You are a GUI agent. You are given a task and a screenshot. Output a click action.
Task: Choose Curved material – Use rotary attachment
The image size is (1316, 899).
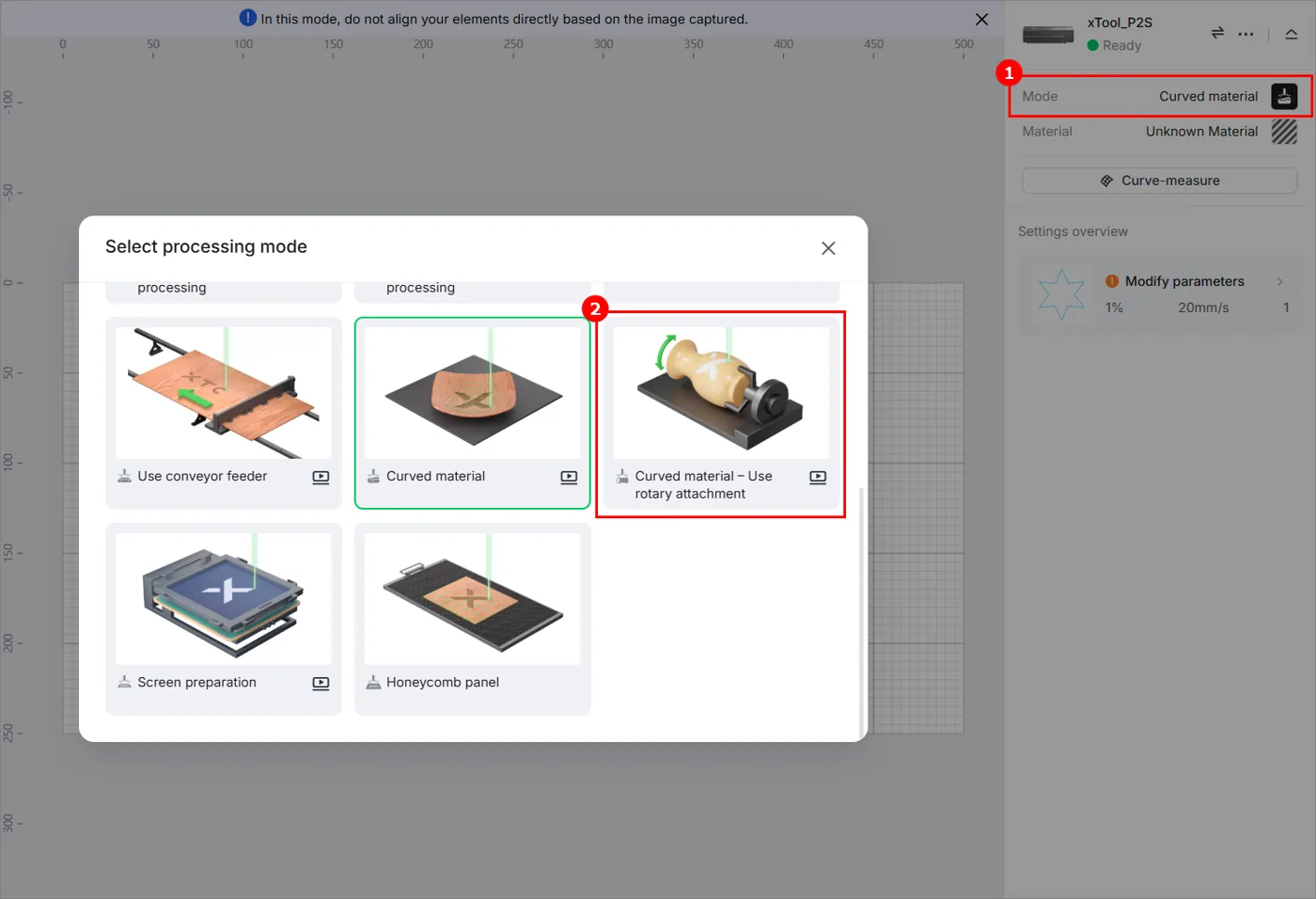point(721,413)
